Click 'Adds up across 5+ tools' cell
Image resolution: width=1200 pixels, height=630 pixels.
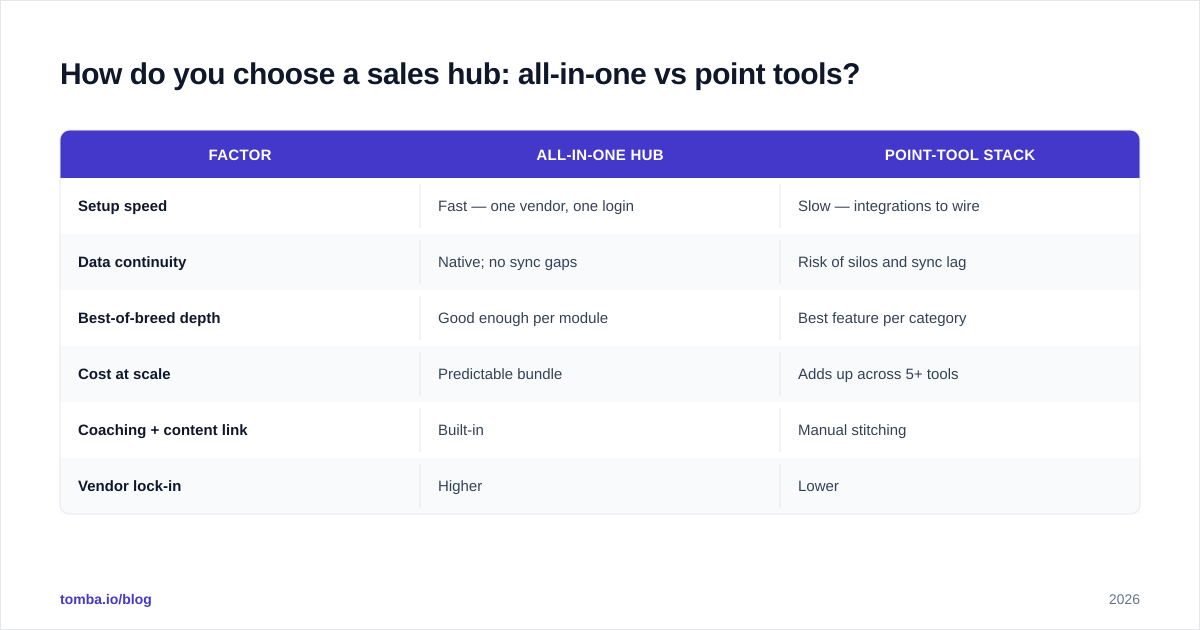(878, 374)
